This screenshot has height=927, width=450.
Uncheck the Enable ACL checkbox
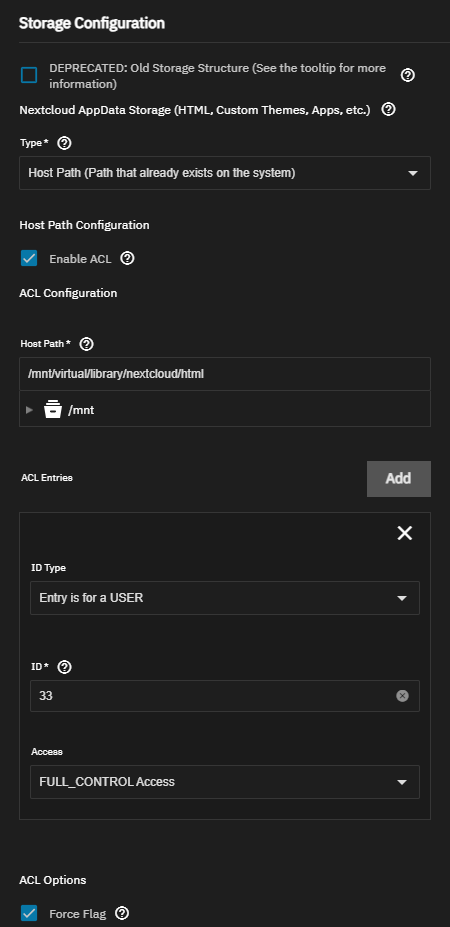[29, 258]
